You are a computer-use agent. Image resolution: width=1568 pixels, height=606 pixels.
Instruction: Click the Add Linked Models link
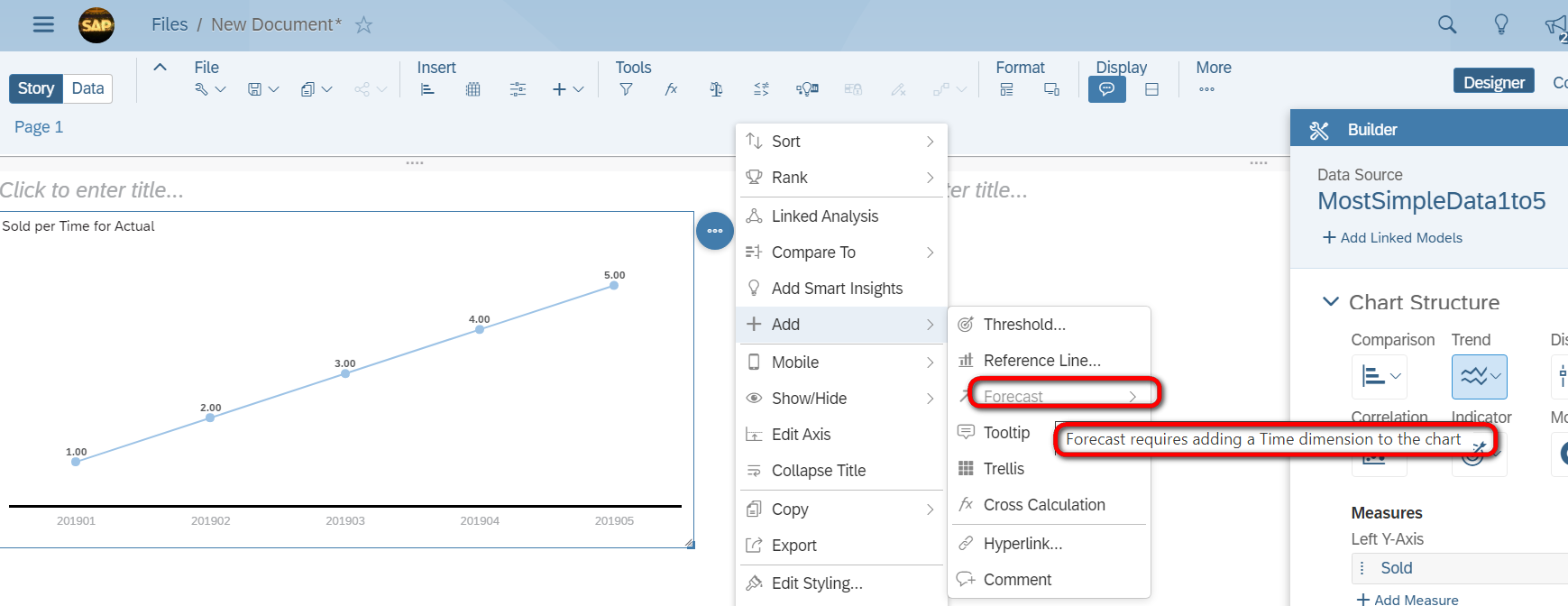(x=1392, y=238)
